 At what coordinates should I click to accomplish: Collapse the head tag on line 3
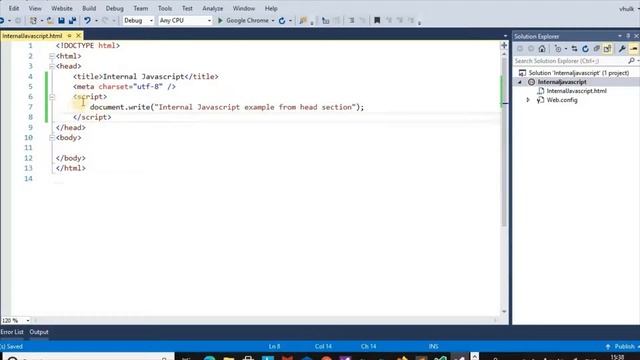point(52,66)
